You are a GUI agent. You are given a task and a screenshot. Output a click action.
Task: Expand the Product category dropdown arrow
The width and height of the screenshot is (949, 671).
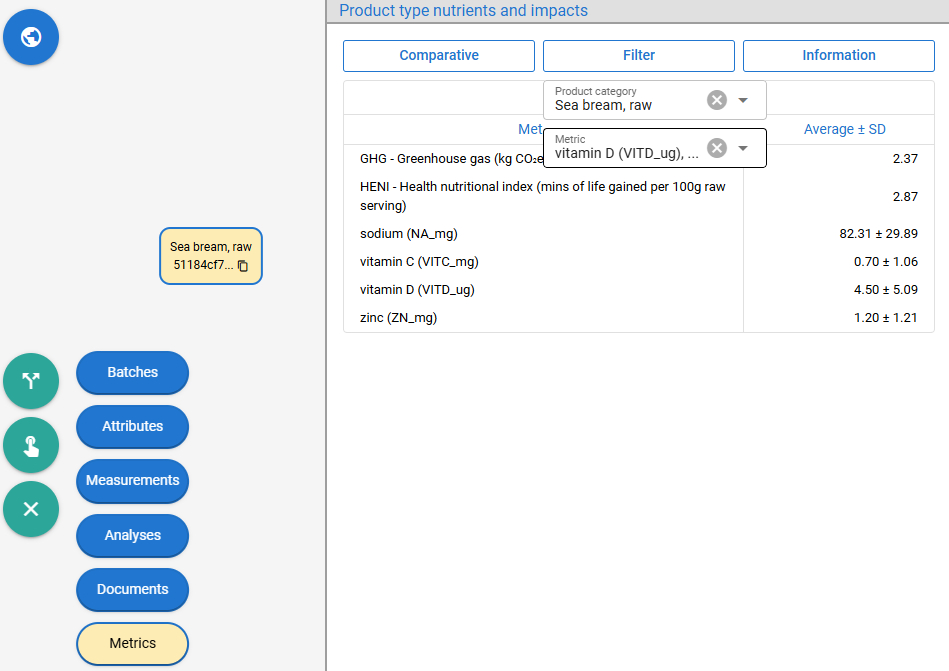pyautogui.click(x=743, y=100)
